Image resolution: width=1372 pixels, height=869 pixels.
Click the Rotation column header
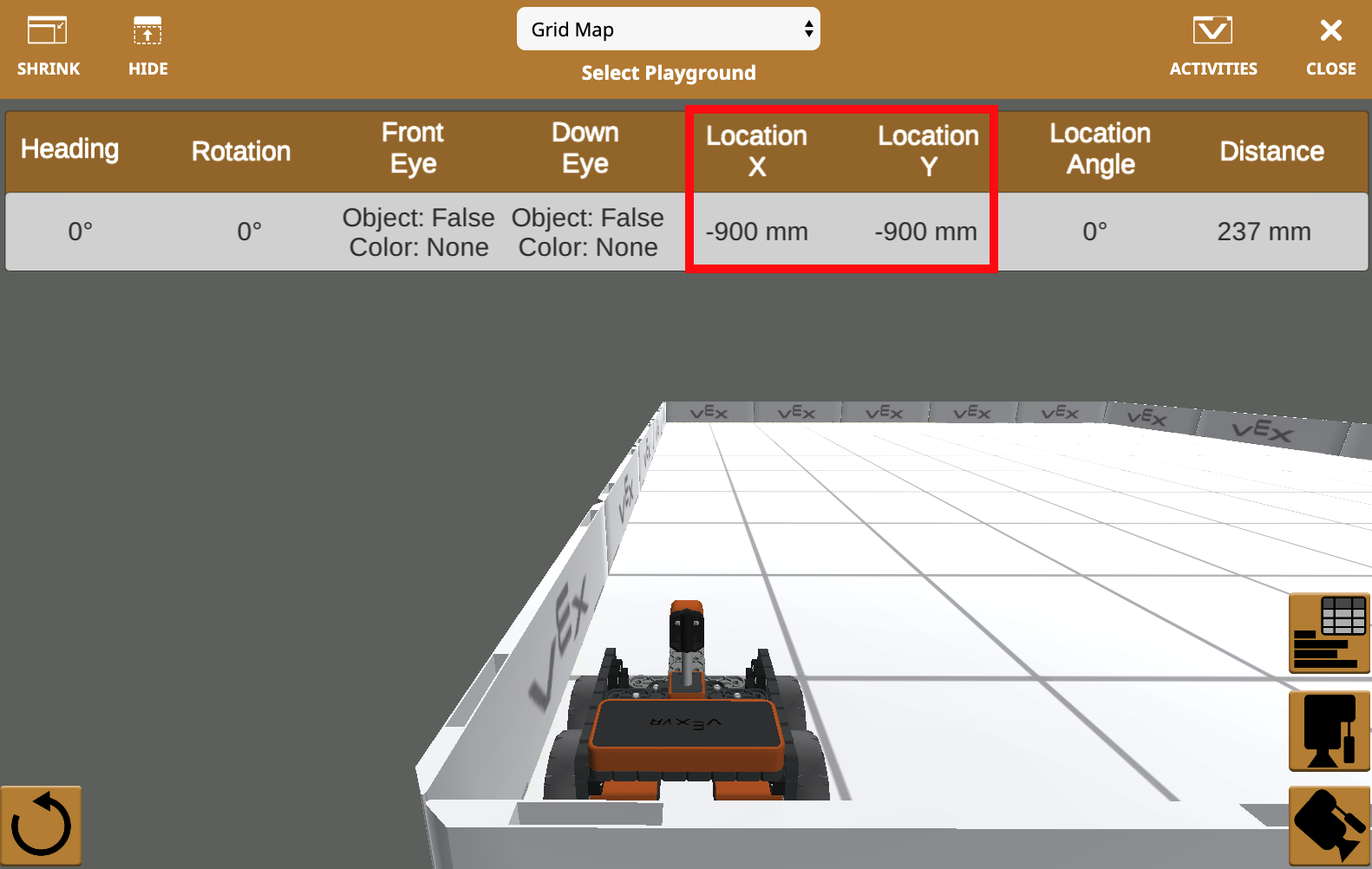241,152
